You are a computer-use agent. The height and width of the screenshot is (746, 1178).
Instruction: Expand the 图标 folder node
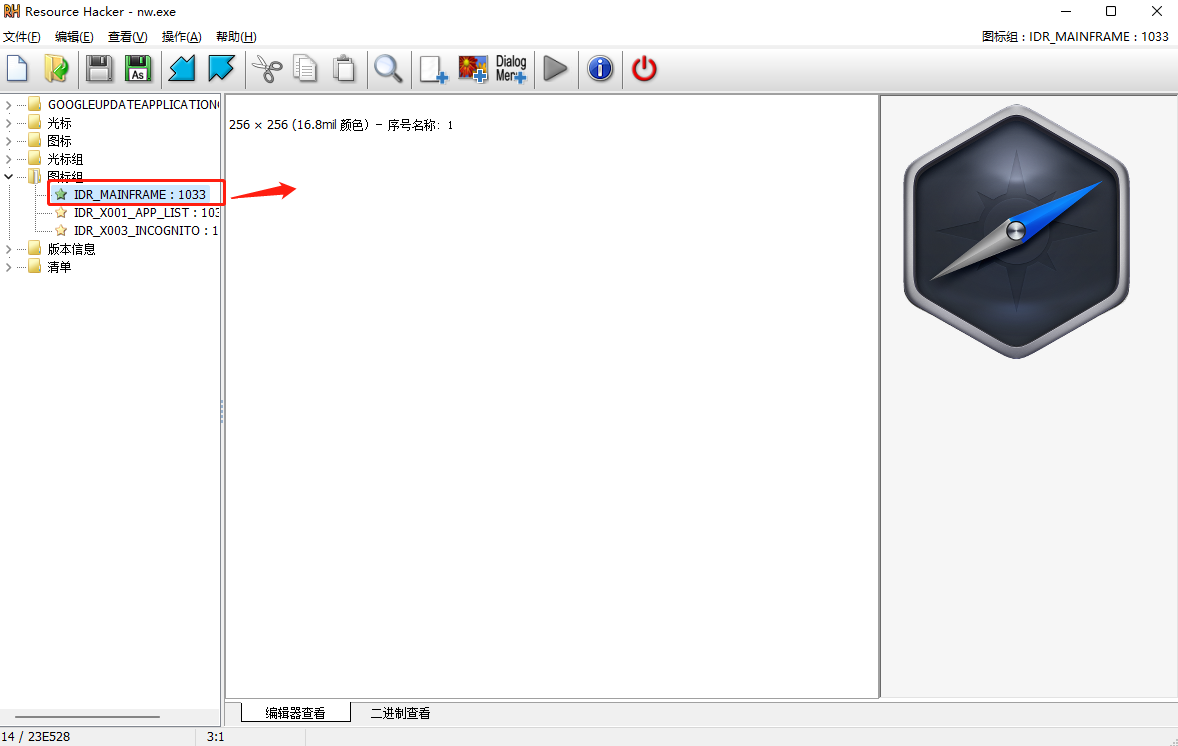8,141
